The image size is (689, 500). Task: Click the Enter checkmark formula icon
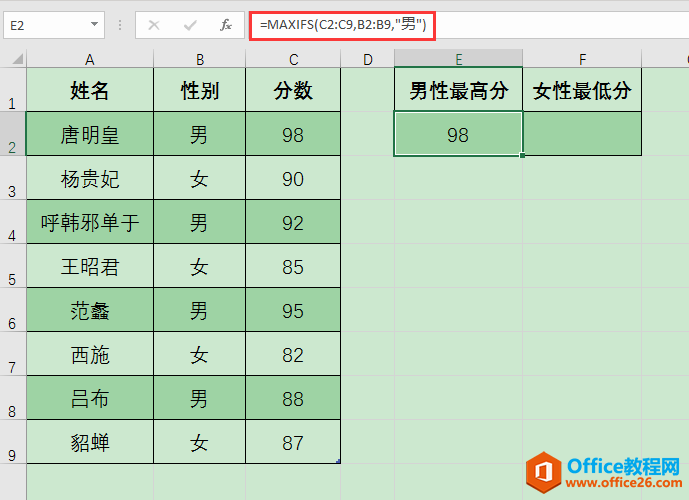coord(190,25)
